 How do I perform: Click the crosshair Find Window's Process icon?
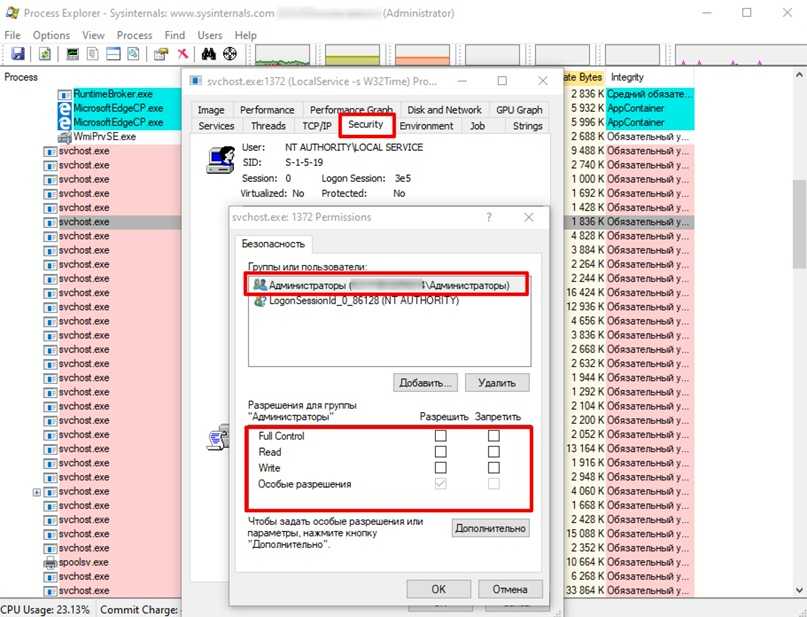point(229,54)
